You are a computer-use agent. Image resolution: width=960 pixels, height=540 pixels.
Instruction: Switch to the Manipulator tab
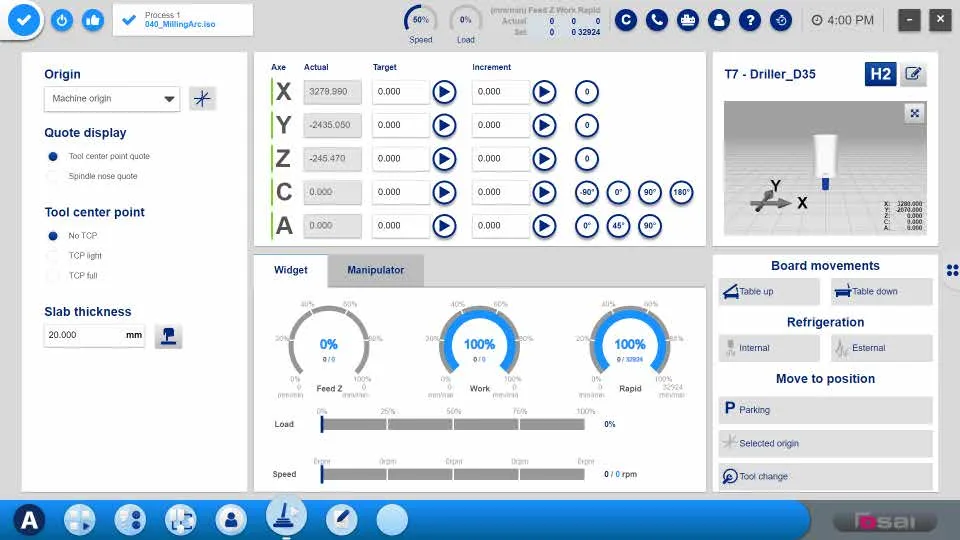point(375,270)
